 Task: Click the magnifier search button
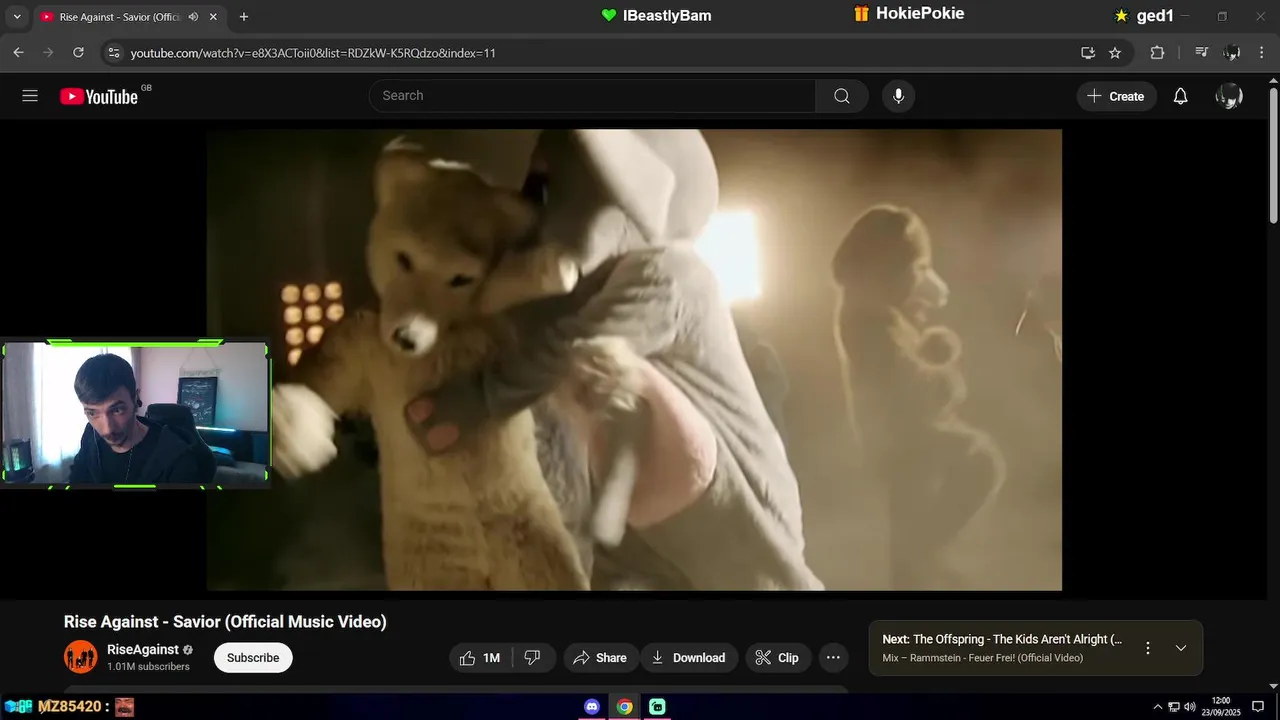click(x=842, y=96)
